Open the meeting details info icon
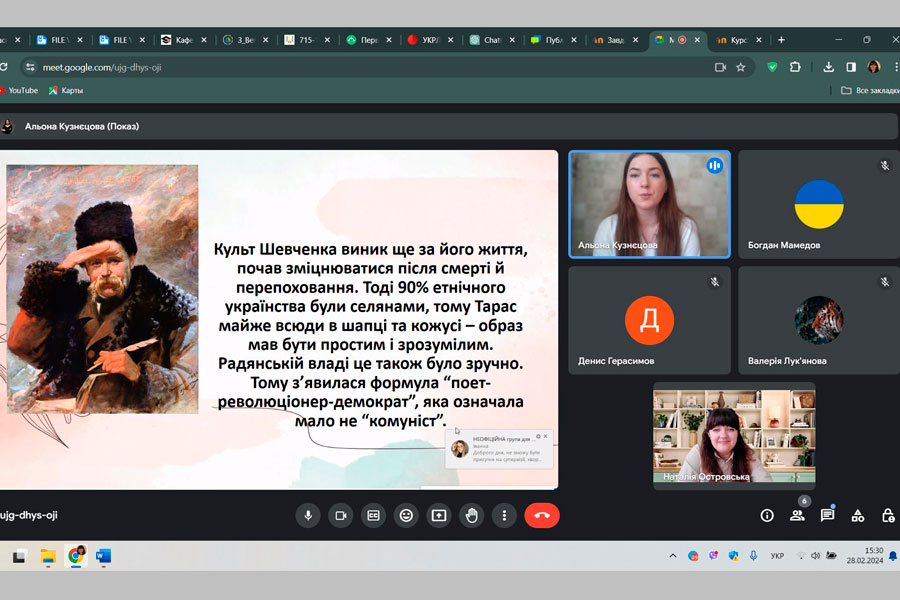This screenshot has width=900, height=600. 767,515
